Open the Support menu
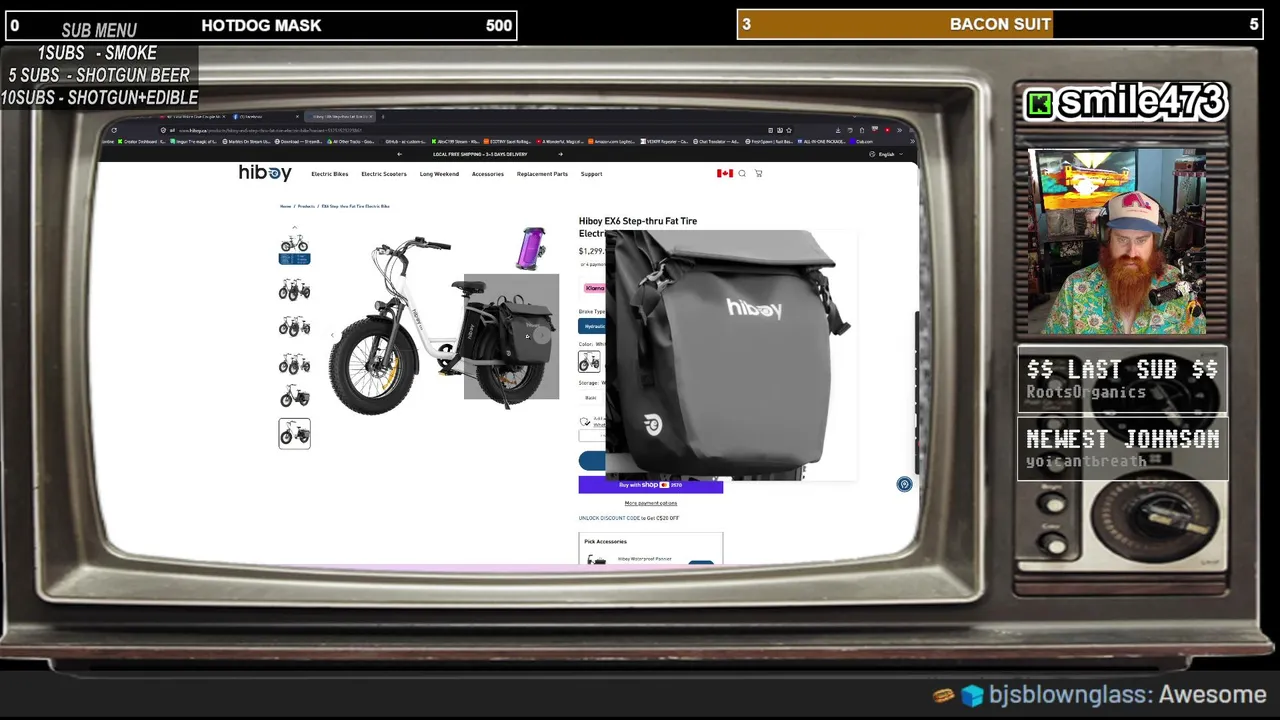The height and width of the screenshot is (720, 1280). (591, 174)
